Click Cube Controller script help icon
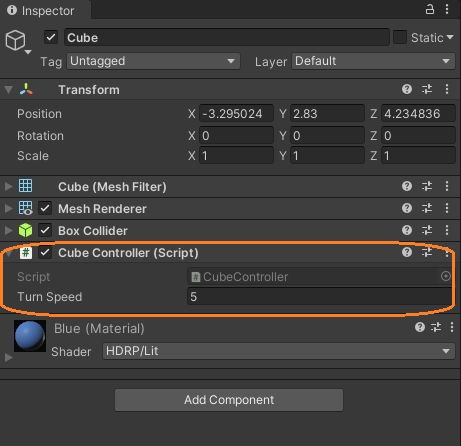Image resolution: width=461 pixels, height=446 pixels. click(407, 252)
